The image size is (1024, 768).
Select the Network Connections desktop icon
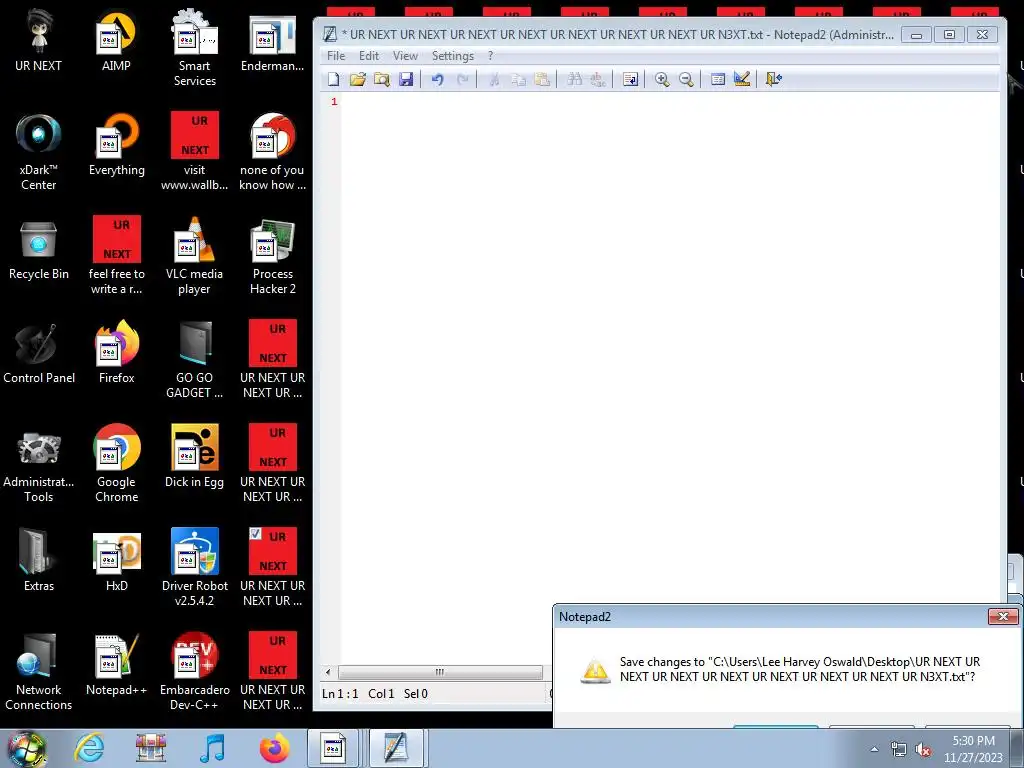point(39,671)
